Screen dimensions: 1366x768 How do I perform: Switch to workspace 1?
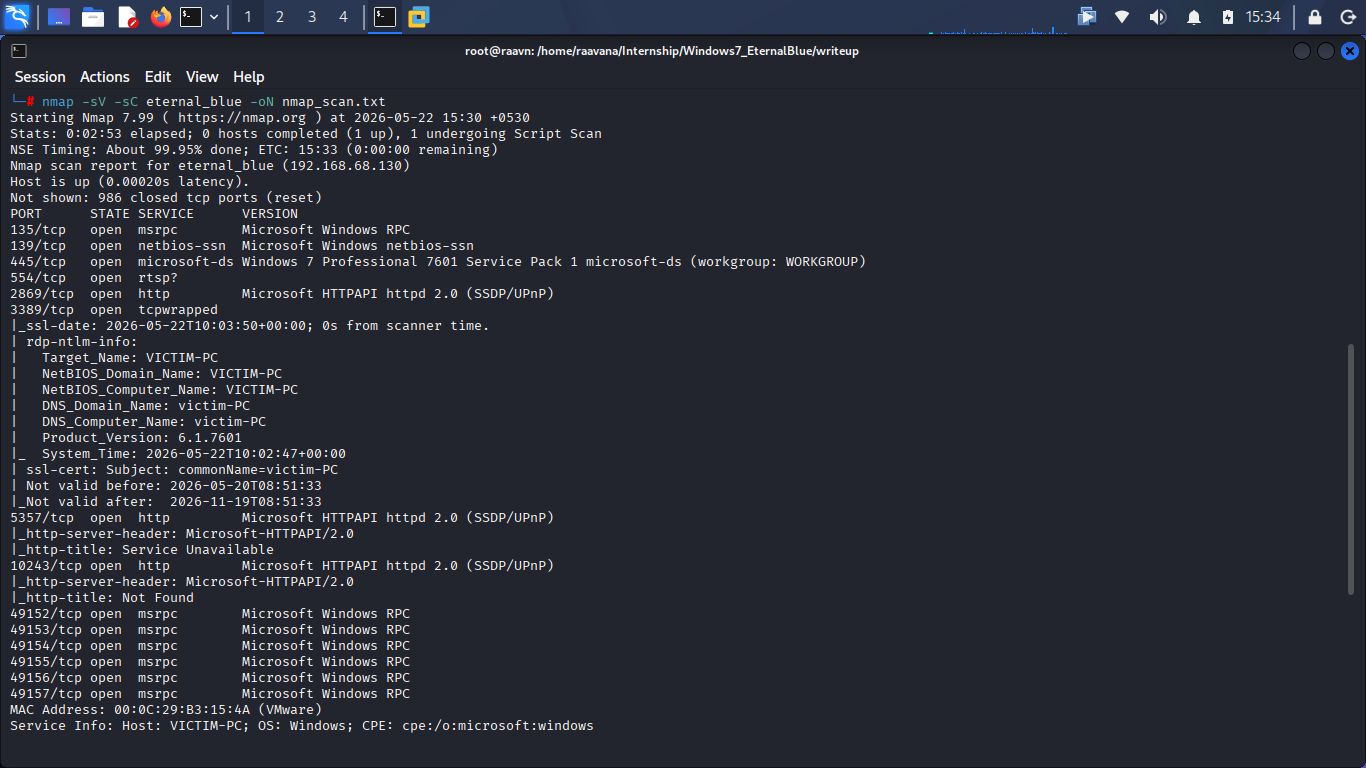248,17
